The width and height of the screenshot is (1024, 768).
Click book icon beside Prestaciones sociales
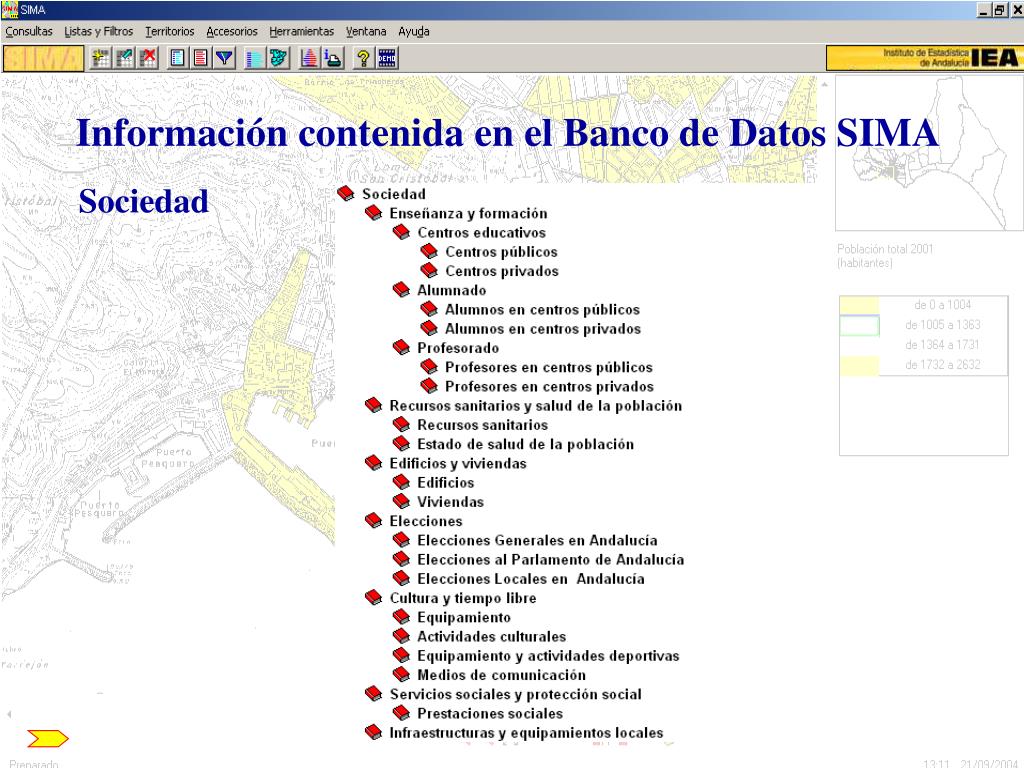(x=401, y=713)
